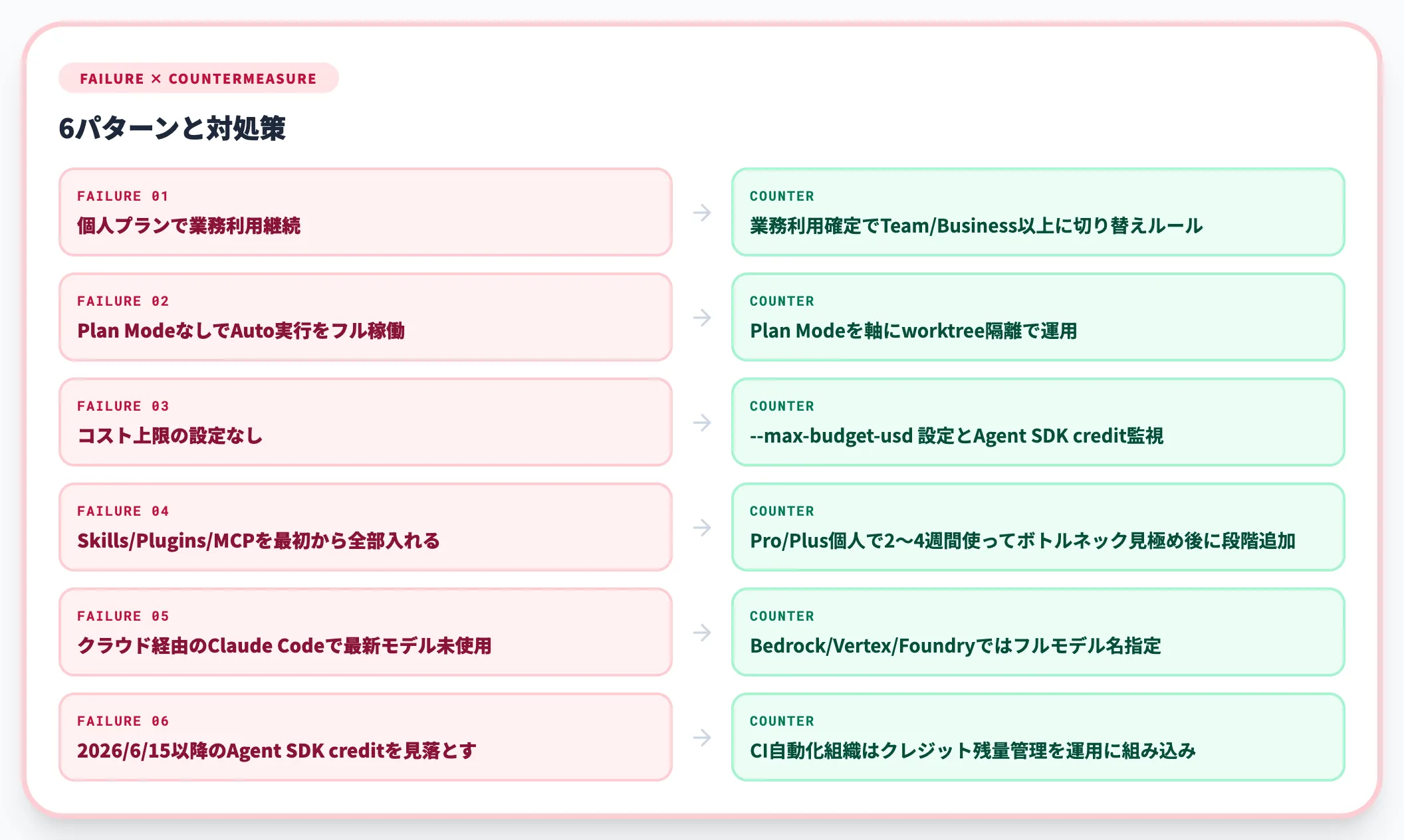Click arrow next to FAILURE 02 card
The image size is (1404, 840).
[702, 318]
